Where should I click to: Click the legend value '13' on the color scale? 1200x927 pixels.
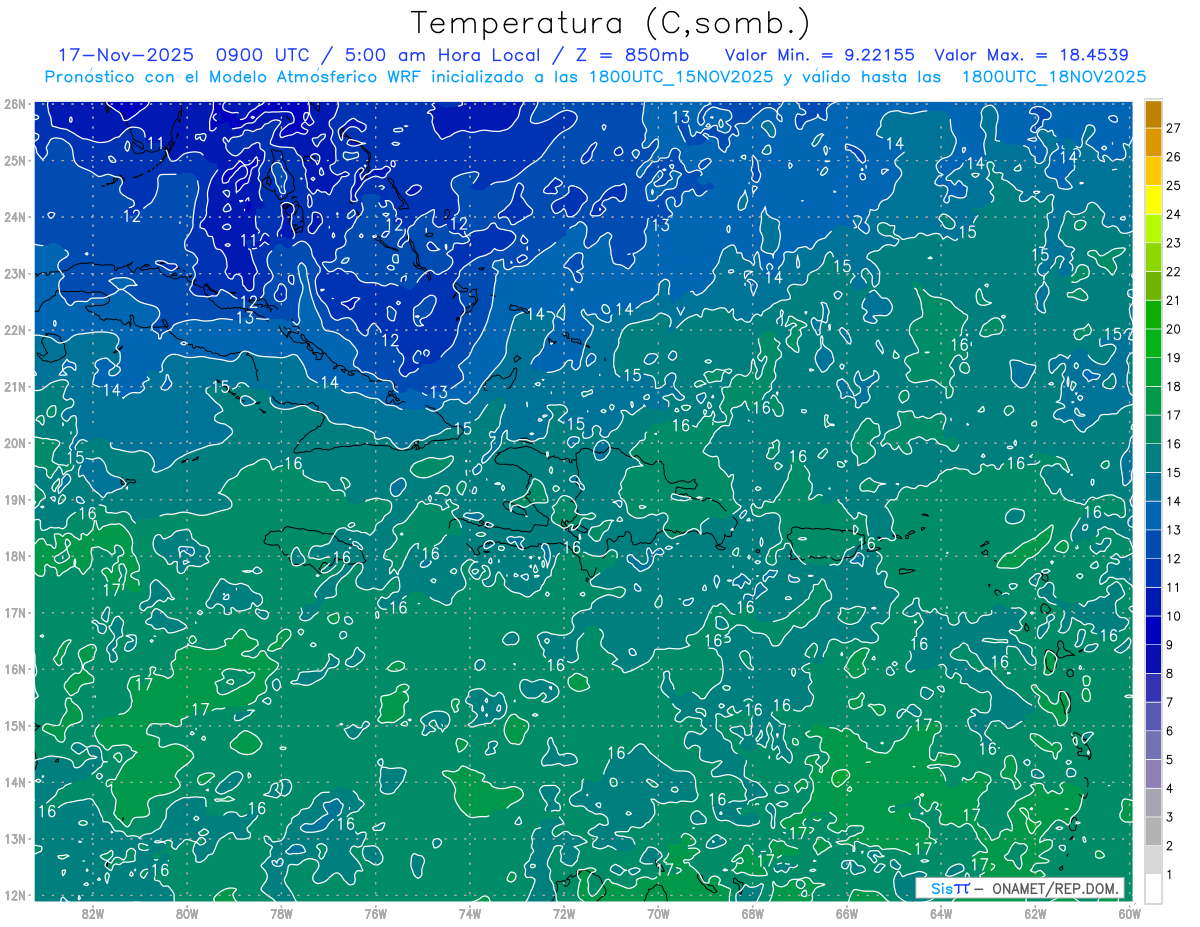pos(1173,530)
